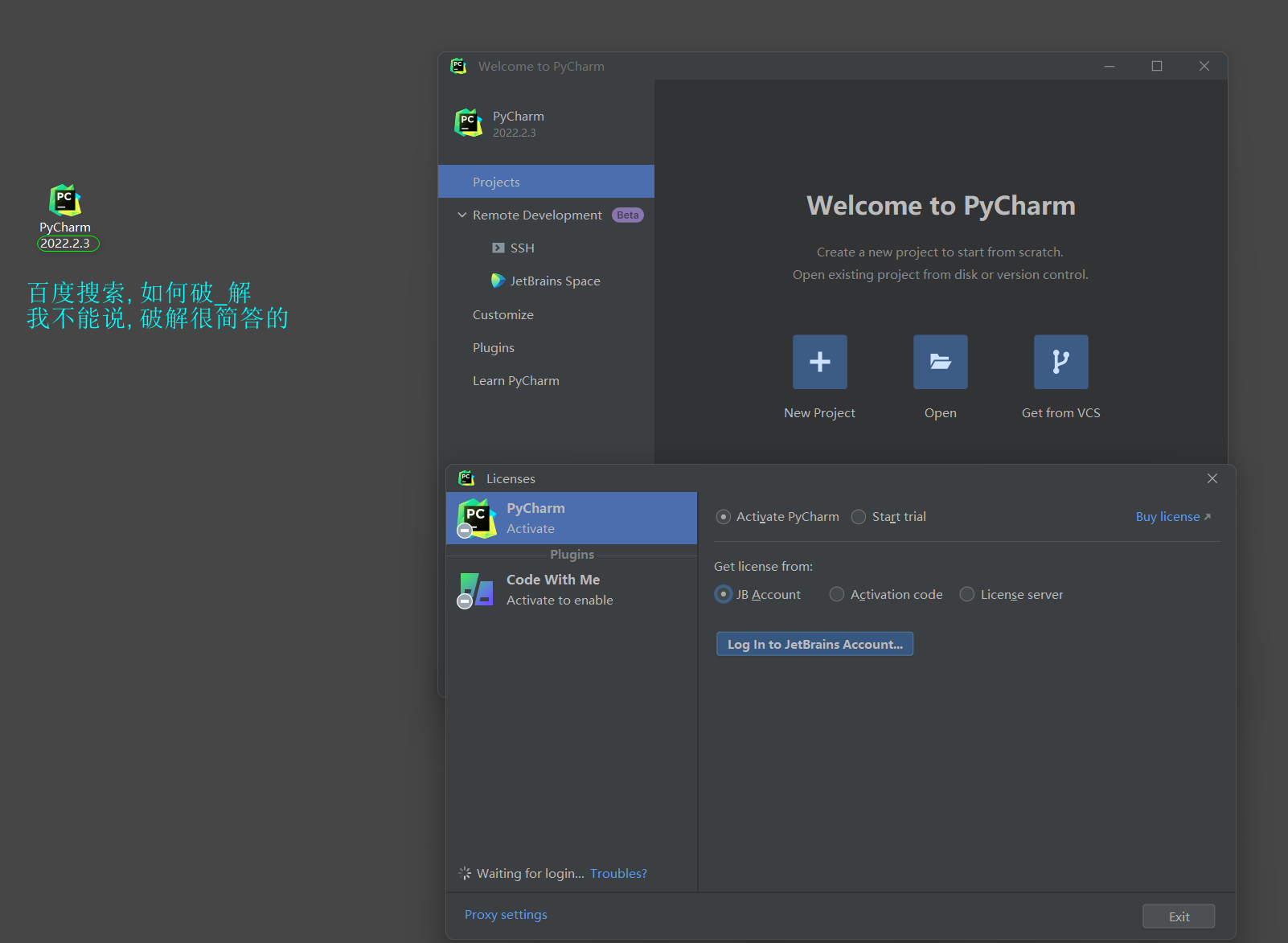Open the PyCharm 2022.2.3 desktop shortcut icon
1288x943 pixels.
coord(65,200)
